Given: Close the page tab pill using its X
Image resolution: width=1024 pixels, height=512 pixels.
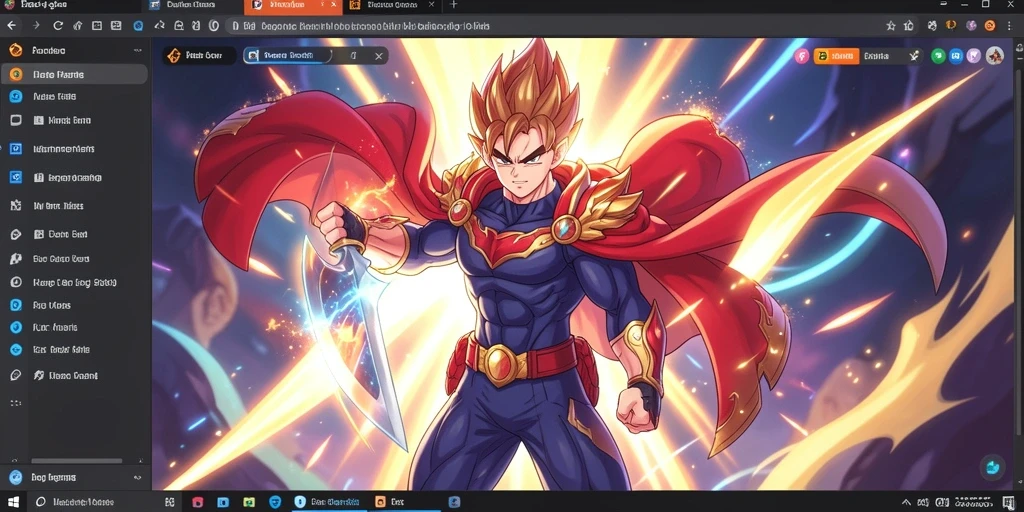Looking at the screenshot, I should pyautogui.click(x=378, y=56).
